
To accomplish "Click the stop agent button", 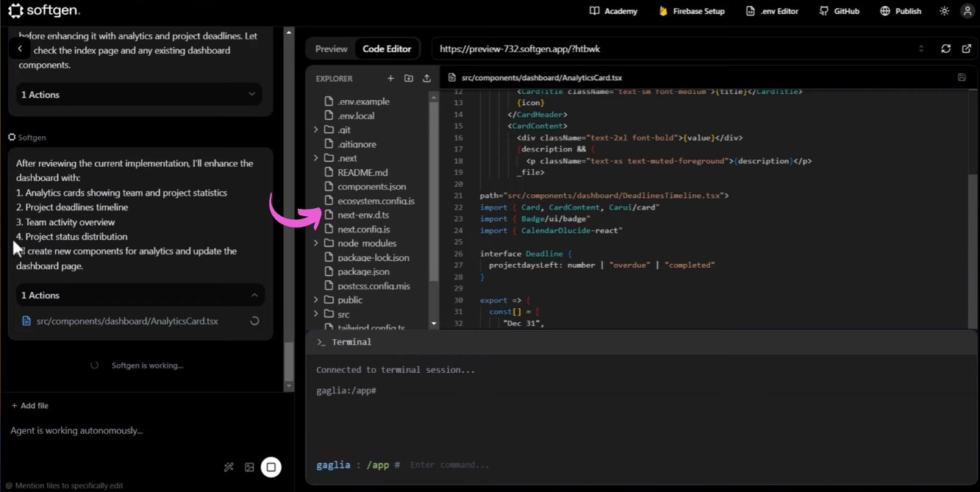I will [270, 467].
